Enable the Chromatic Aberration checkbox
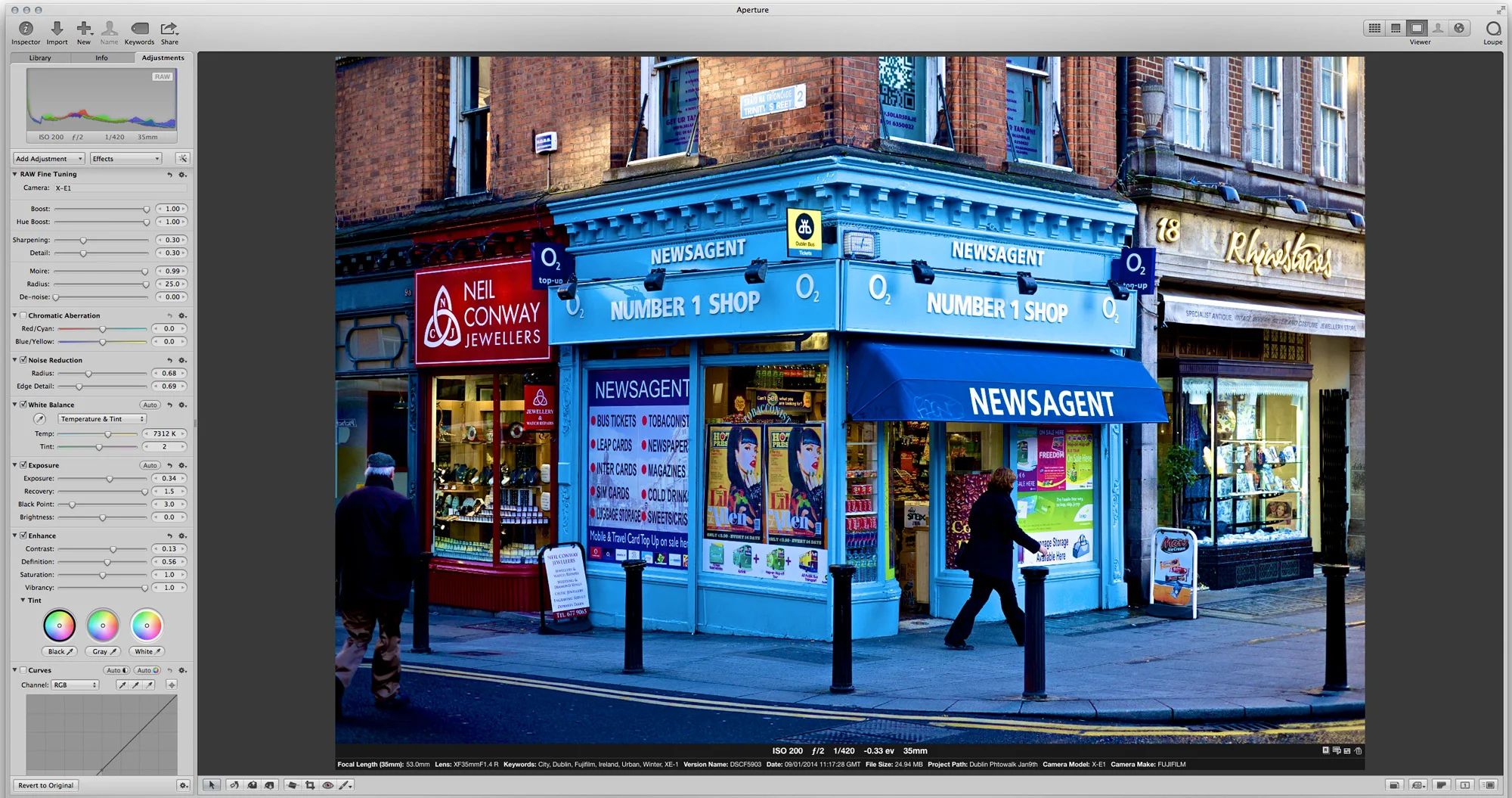 click(x=23, y=315)
